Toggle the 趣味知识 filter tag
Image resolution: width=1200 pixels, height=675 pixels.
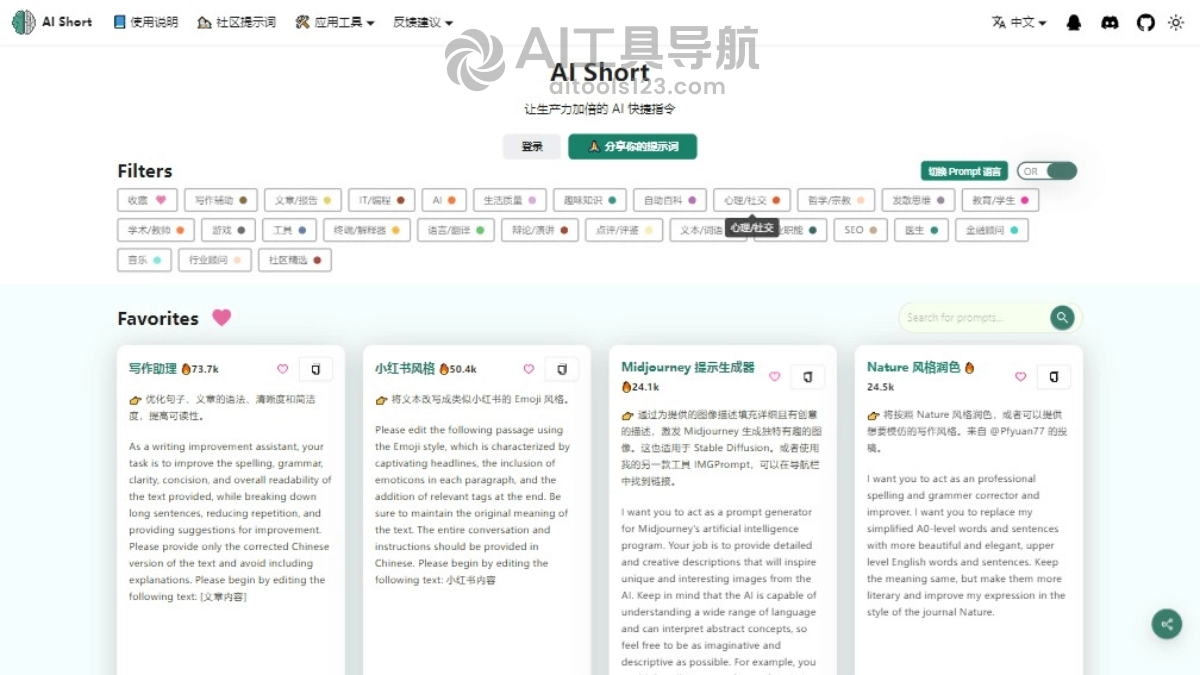(x=590, y=200)
